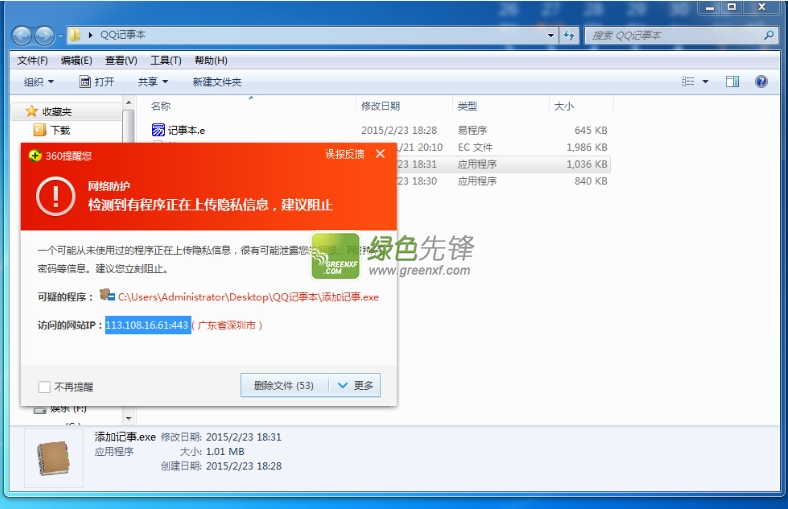Sort by the 名称 column header
The image size is (788, 509).
click(x=161, y=106)
